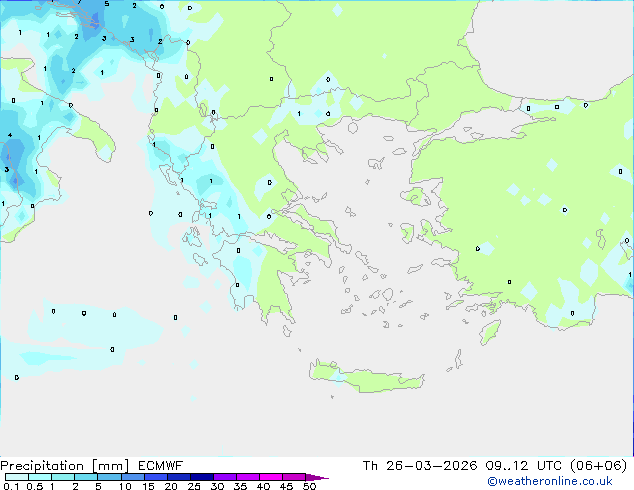The height and width of the screenshot is (490, 634).
Task: Click the legend label "25"
Action: point(194,486)
